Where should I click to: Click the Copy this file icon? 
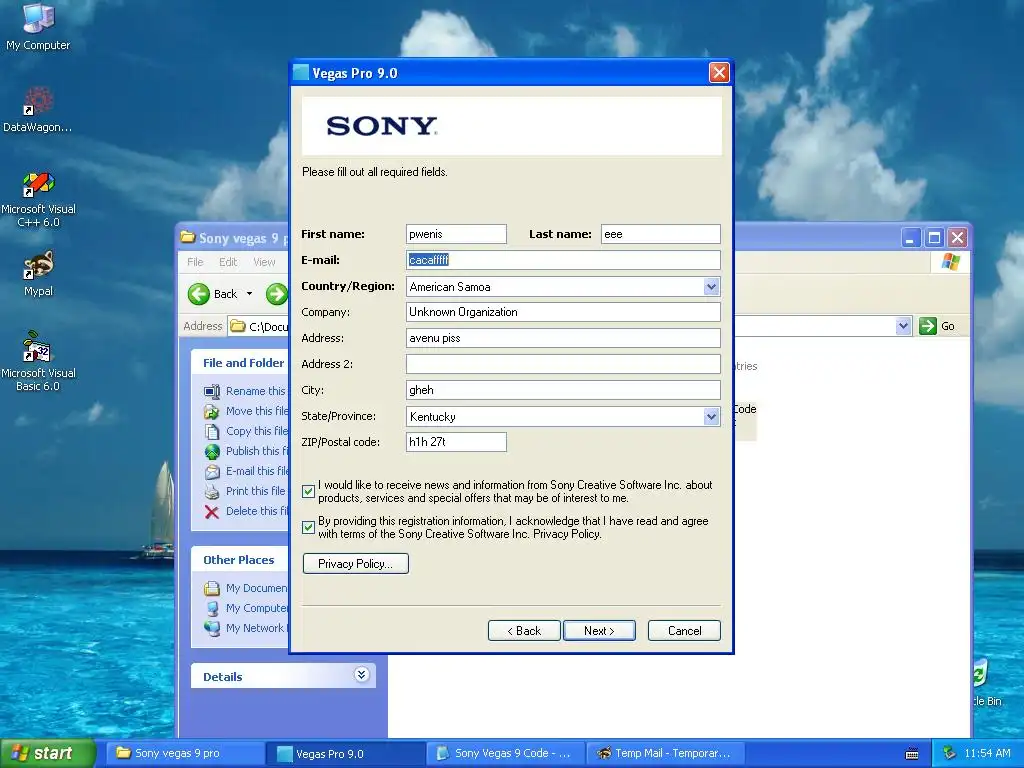212,432
